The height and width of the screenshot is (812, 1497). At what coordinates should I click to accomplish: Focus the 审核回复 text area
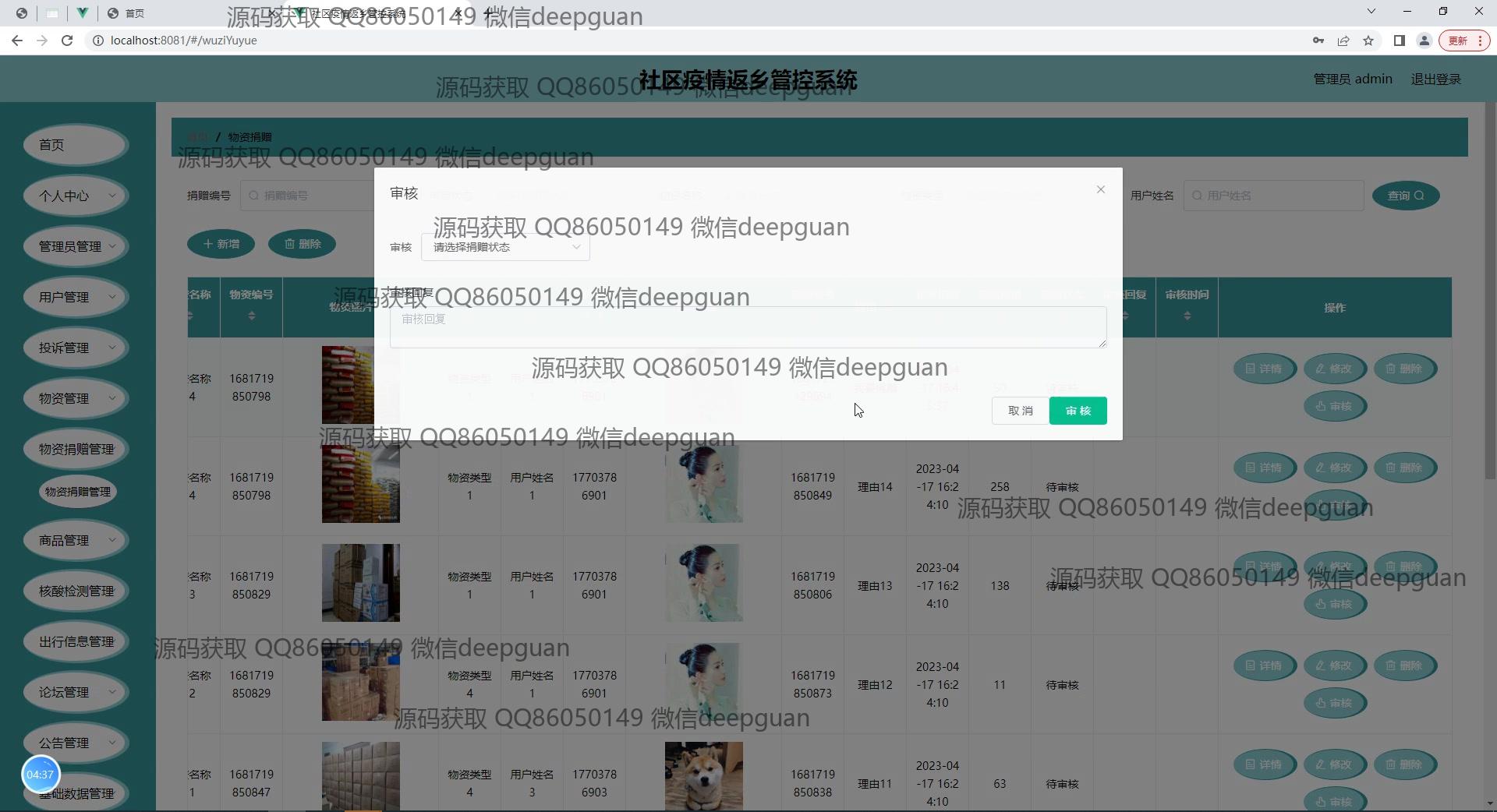[748, 327]
